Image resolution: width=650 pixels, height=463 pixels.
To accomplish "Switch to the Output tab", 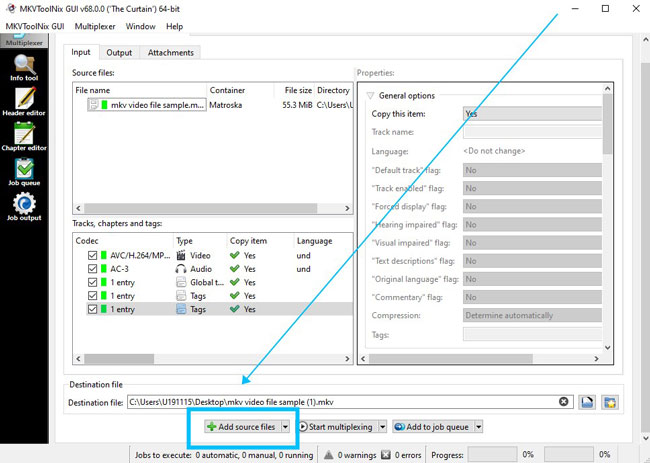I will pos(119,53).
